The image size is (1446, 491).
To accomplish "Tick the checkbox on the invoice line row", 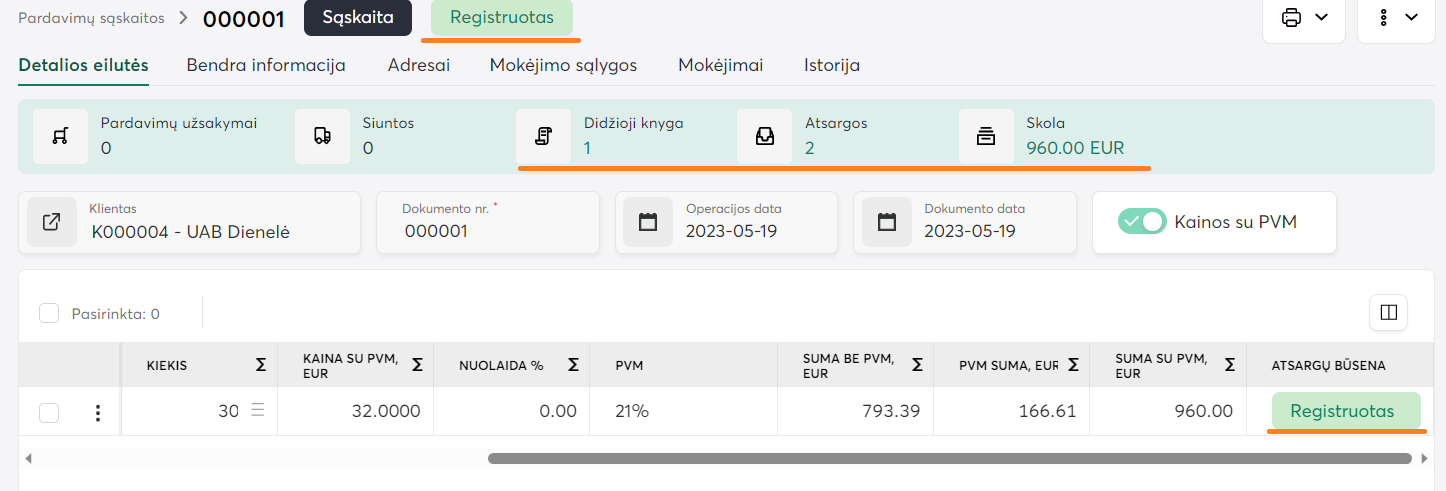I will coord(49,412).
